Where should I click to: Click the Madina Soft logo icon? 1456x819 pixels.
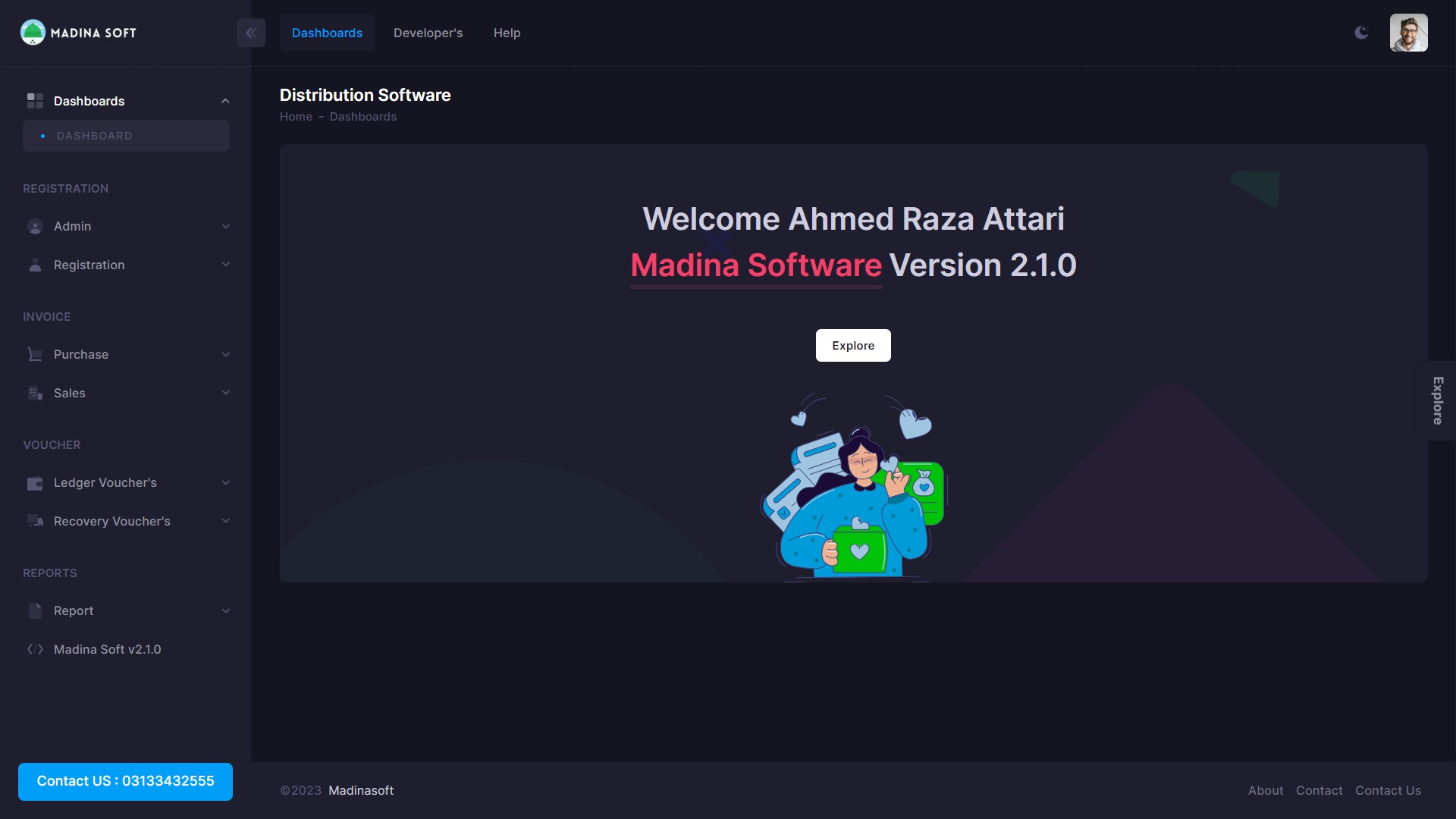tap(33, 33)
